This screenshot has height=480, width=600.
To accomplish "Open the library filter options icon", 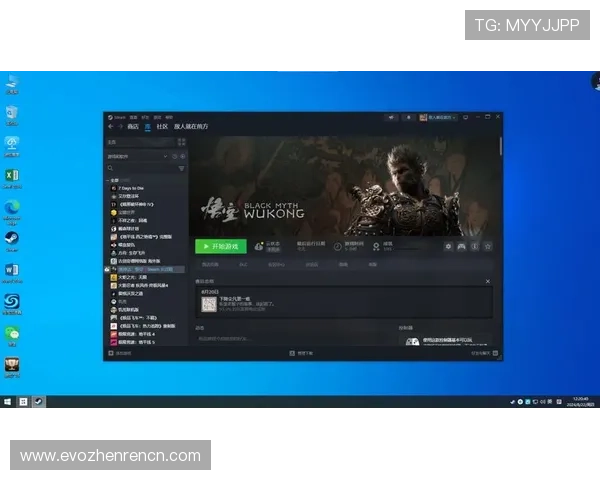I will pyautogui.click(x=182, y=169).
